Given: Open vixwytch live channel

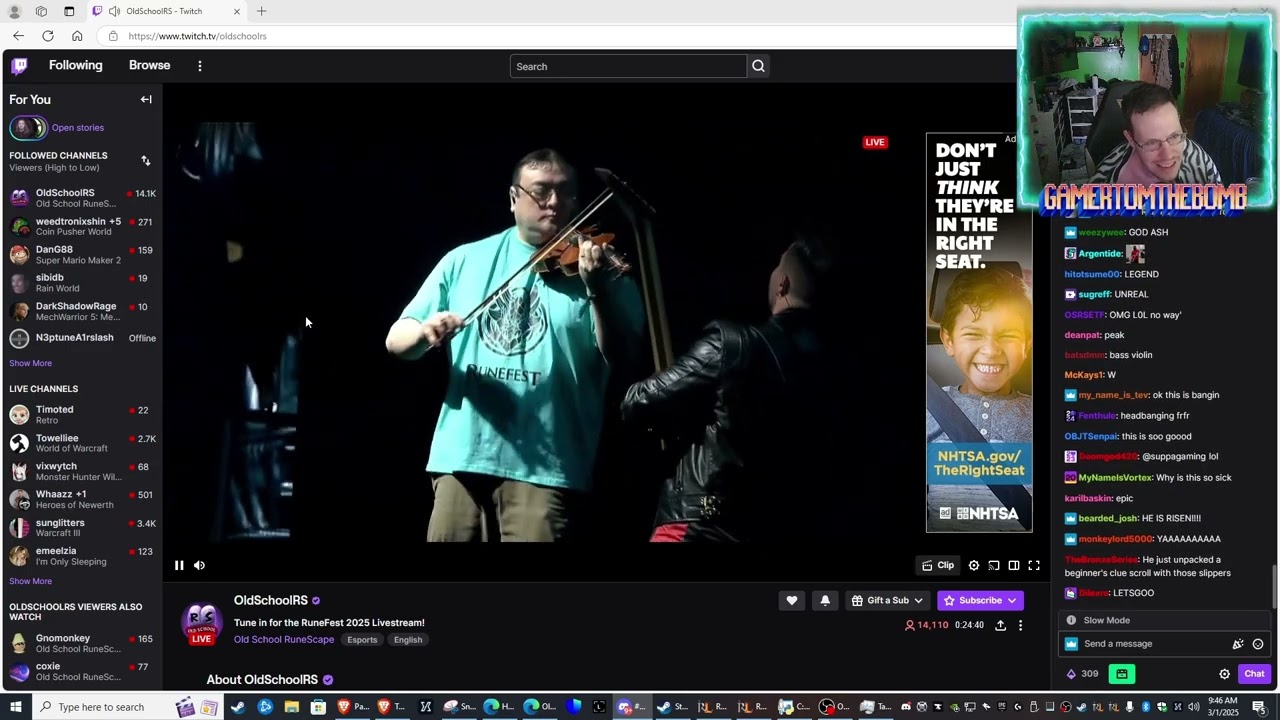Looking at the screenshot, I should [81, 471].
